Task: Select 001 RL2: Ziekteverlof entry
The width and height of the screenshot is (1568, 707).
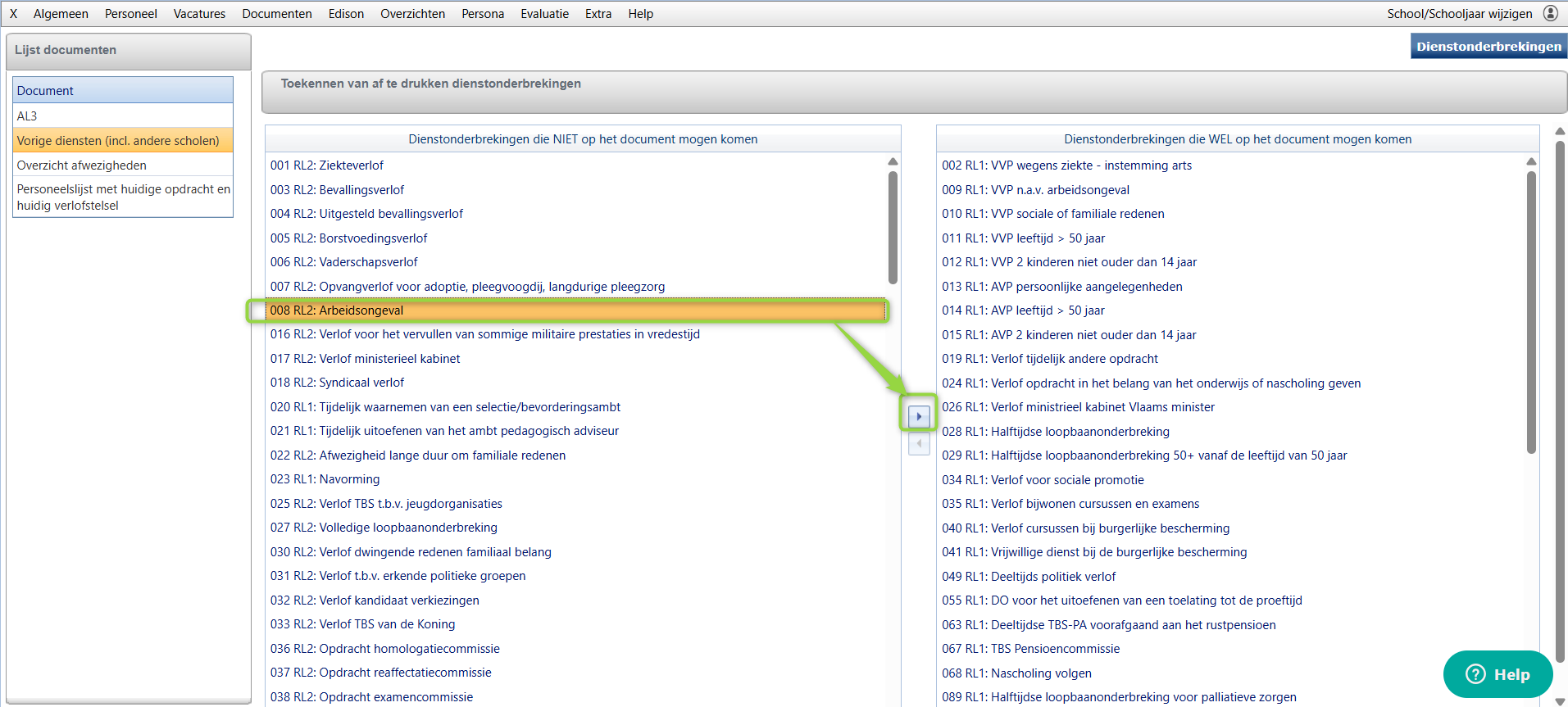Action: point(327,165)
